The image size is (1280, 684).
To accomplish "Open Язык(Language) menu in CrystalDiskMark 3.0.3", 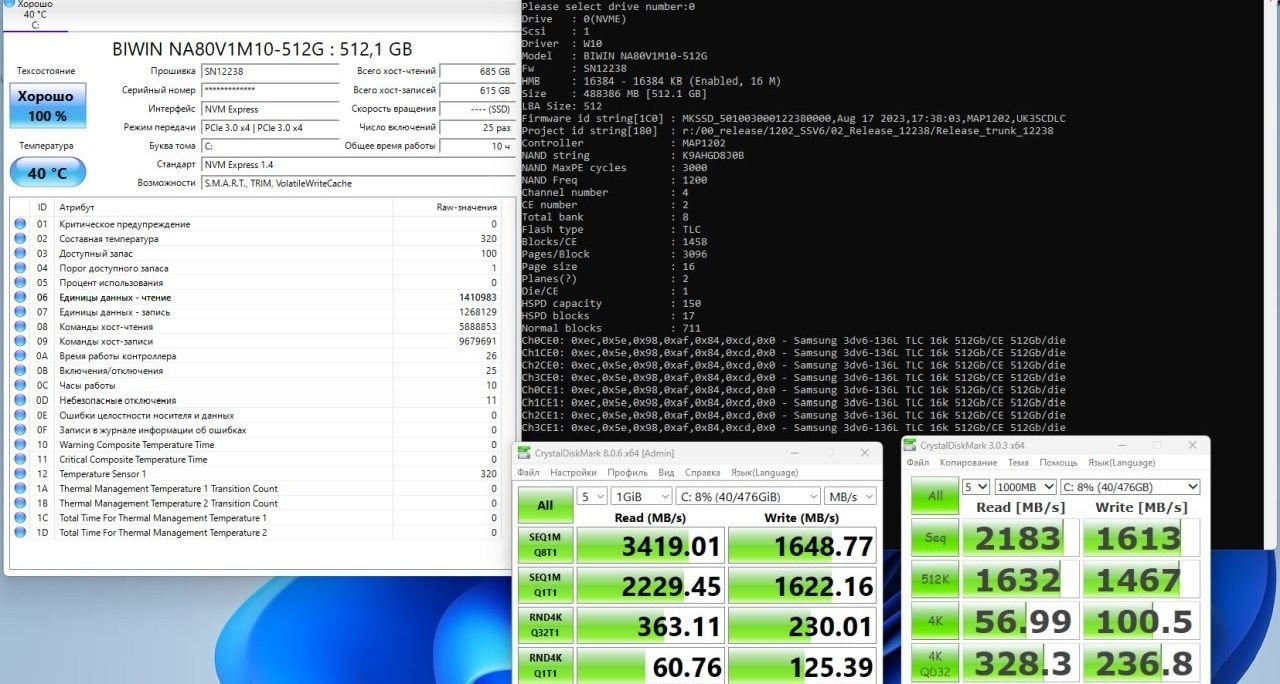I will tap(1121, 463).
